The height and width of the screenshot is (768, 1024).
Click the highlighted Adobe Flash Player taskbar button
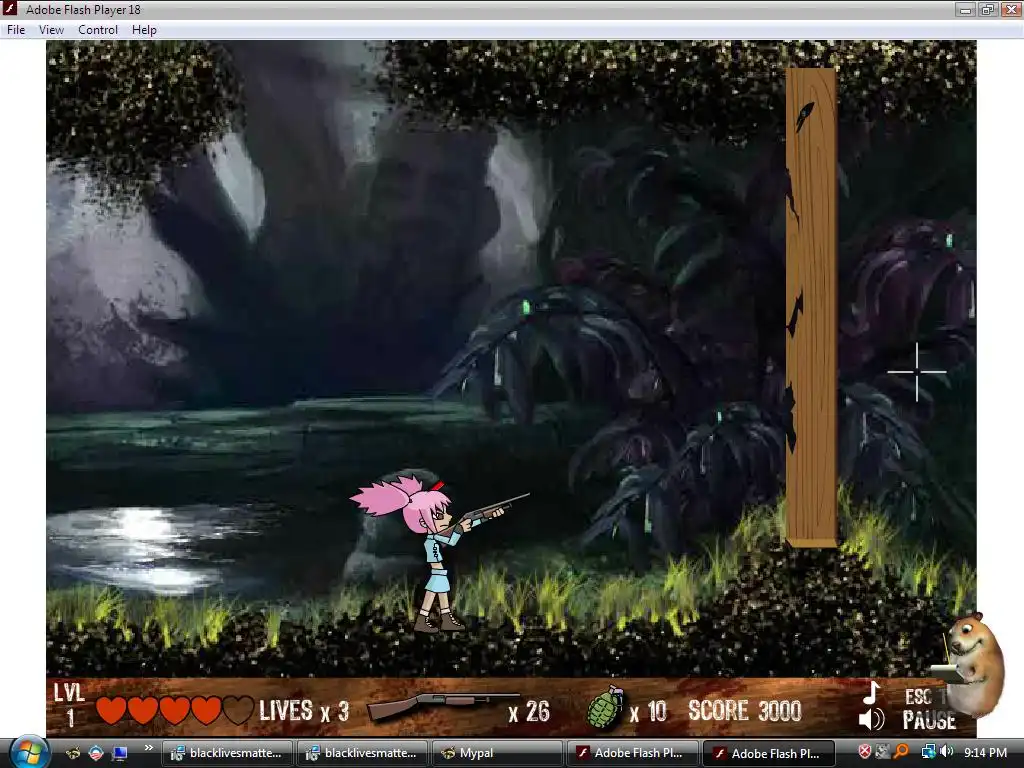coord(769,753)
